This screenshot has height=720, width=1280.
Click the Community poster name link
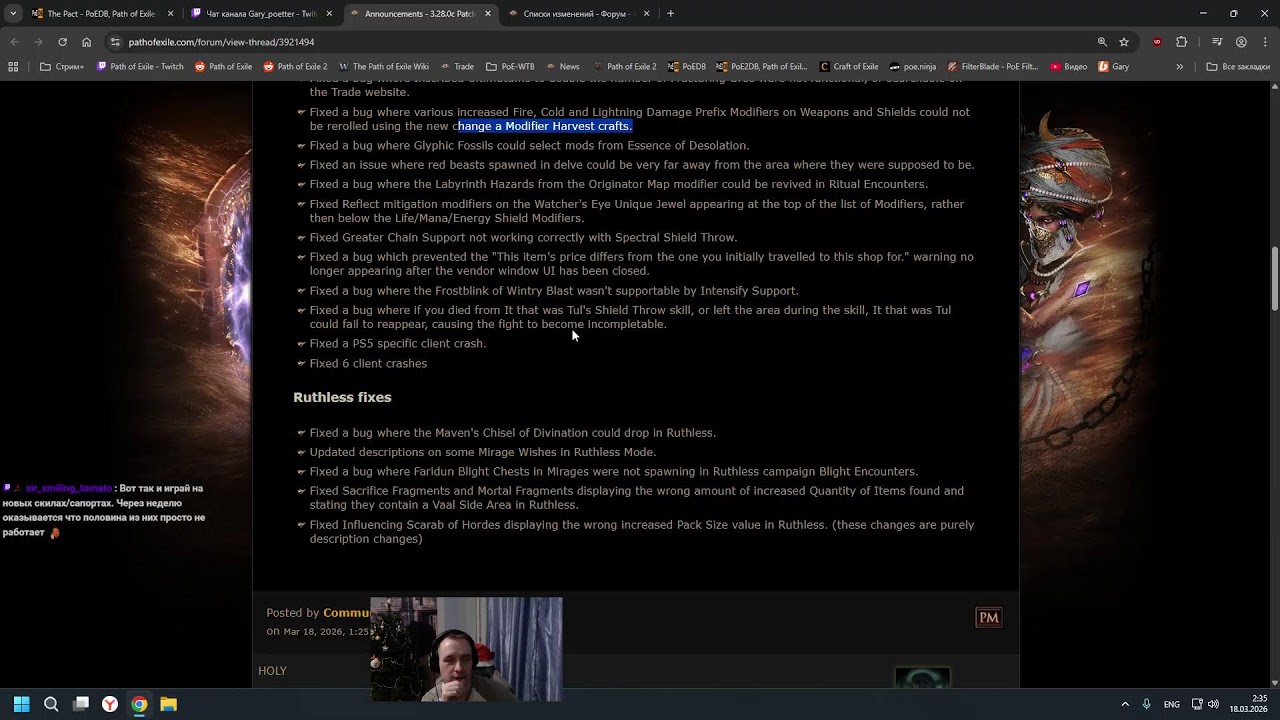coord(346,613)
